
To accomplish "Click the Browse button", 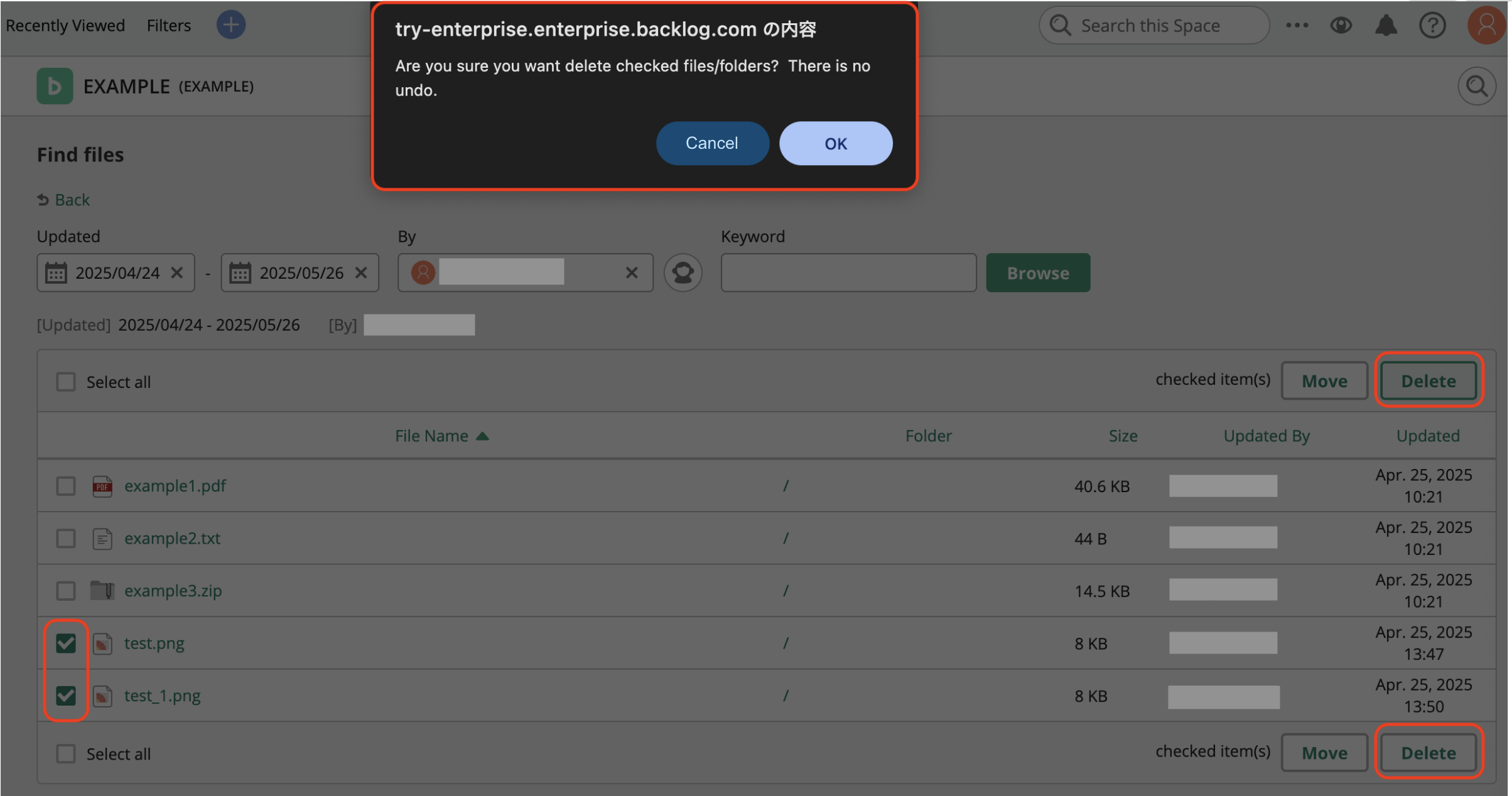I will click(x=1038, y=272).
